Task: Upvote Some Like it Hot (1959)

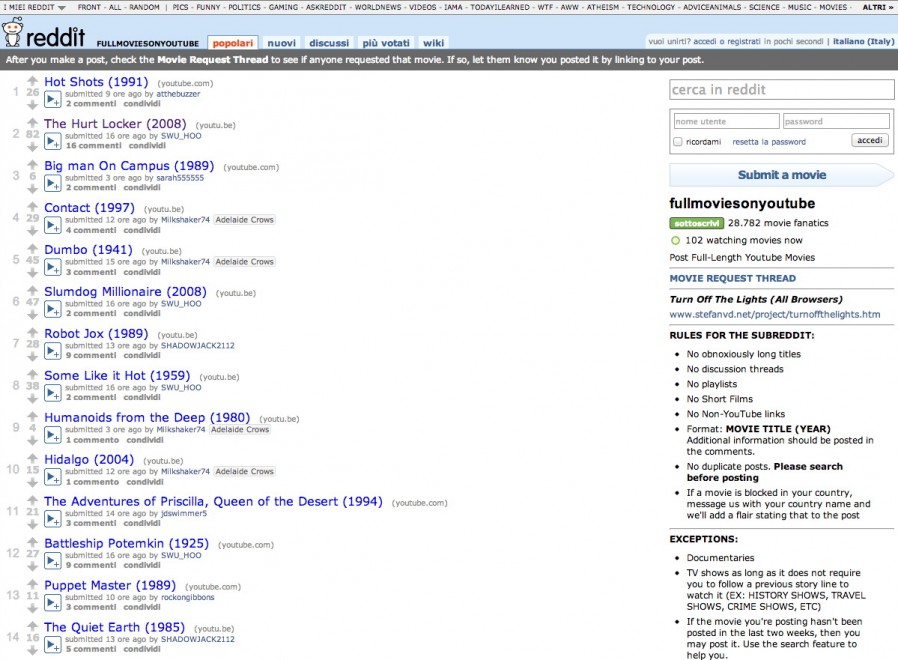Action: click(x=33, y=374)
